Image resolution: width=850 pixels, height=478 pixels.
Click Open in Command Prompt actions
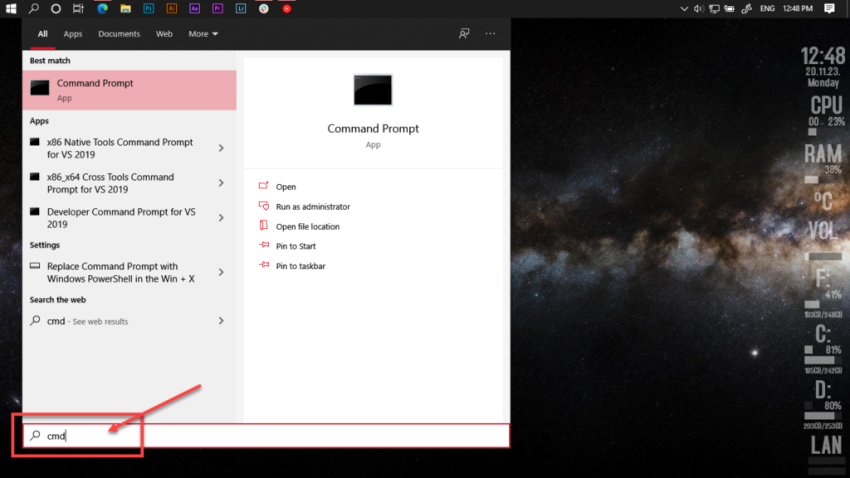click(286, 186)
